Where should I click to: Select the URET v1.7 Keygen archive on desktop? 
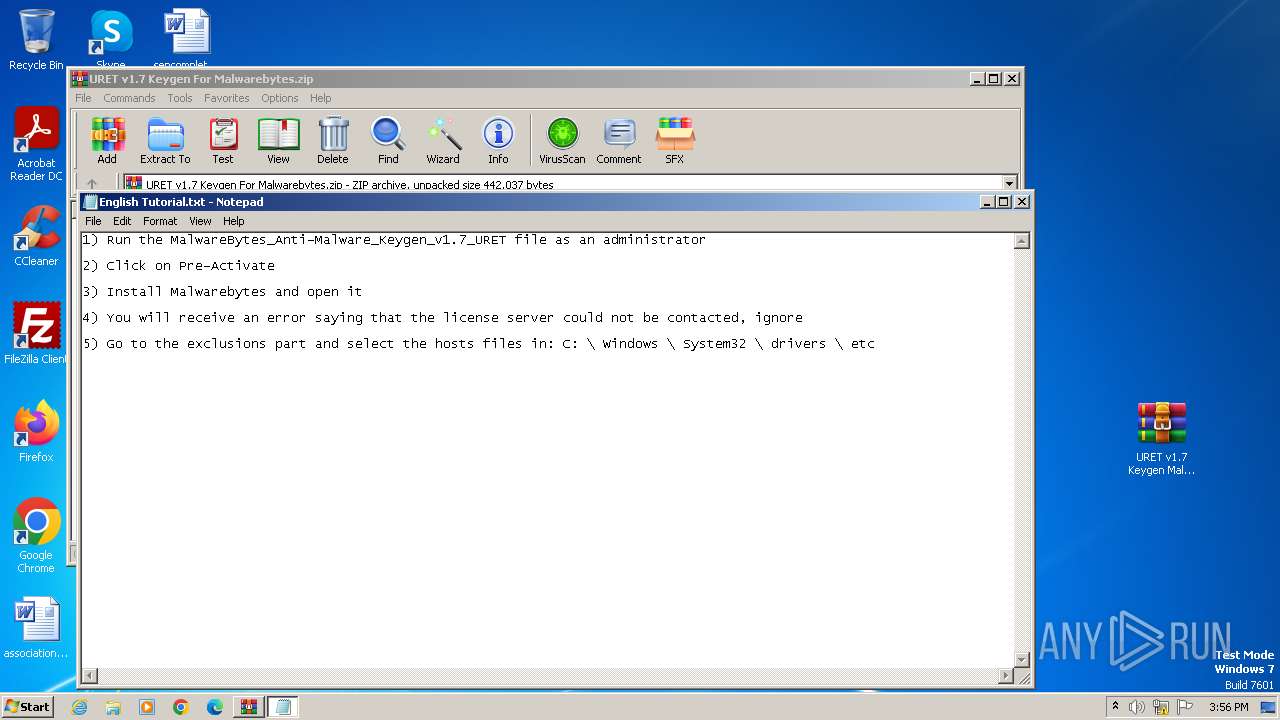click(x=1161, y=438)
